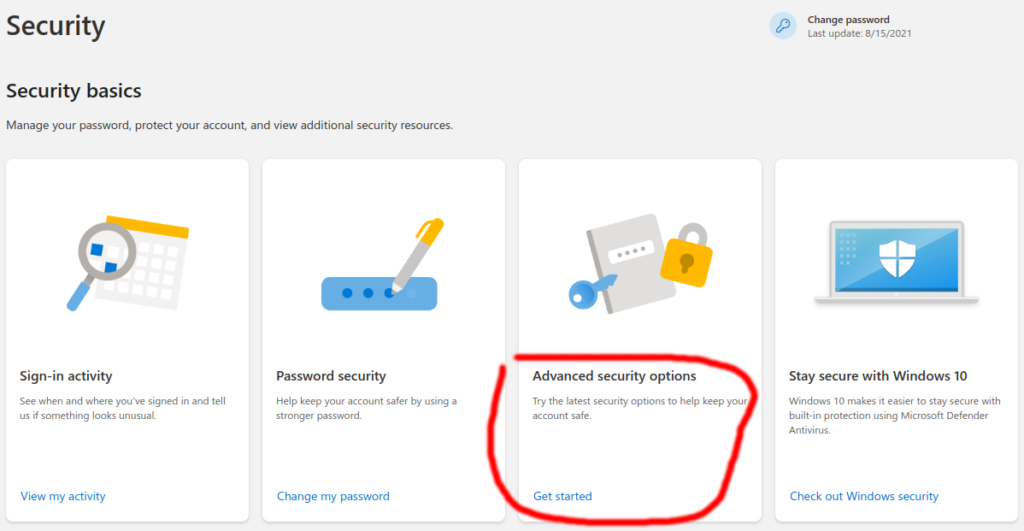Click the Change password text at top right
Viewport: 1024px width, 531px height.
(848, 20)
